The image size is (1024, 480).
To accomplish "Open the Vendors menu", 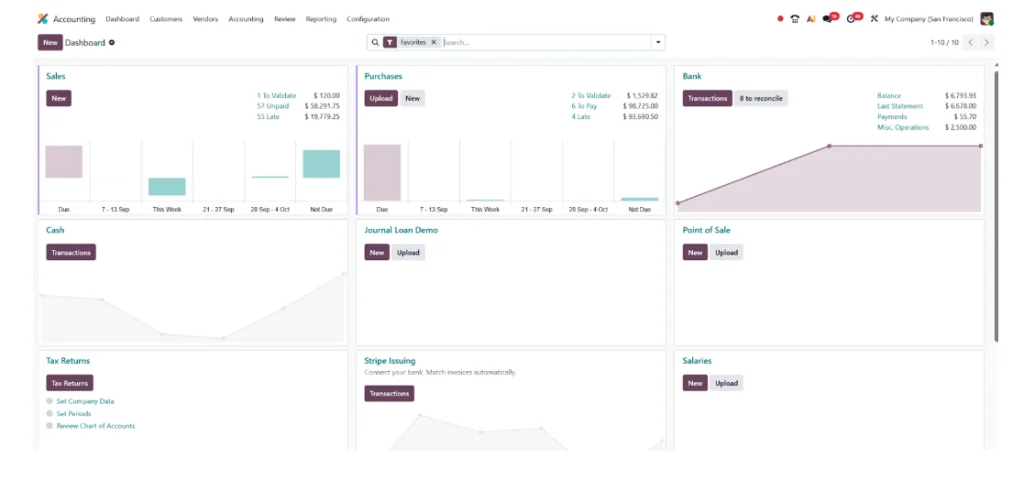I will point(205,19).
